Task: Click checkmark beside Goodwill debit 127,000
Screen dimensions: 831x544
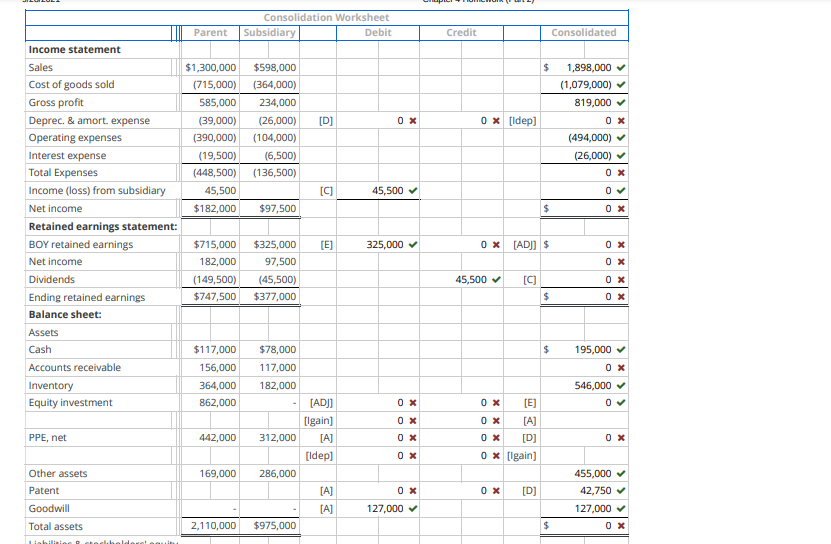Action: pos(413,508)
